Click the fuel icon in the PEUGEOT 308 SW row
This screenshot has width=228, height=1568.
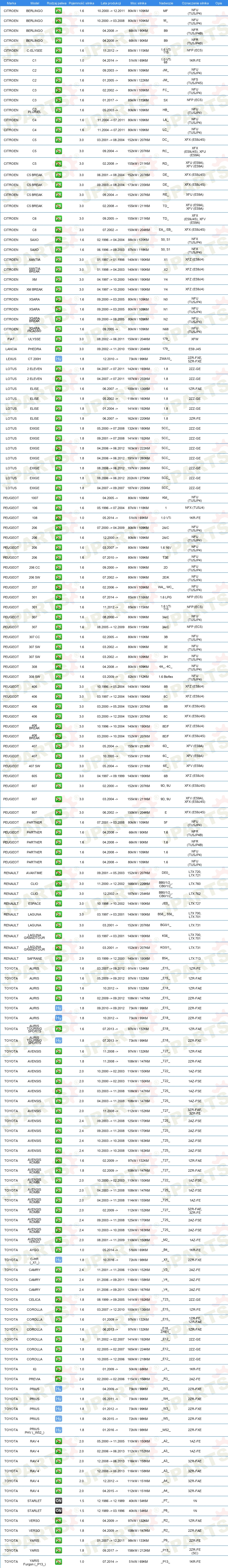58,677
